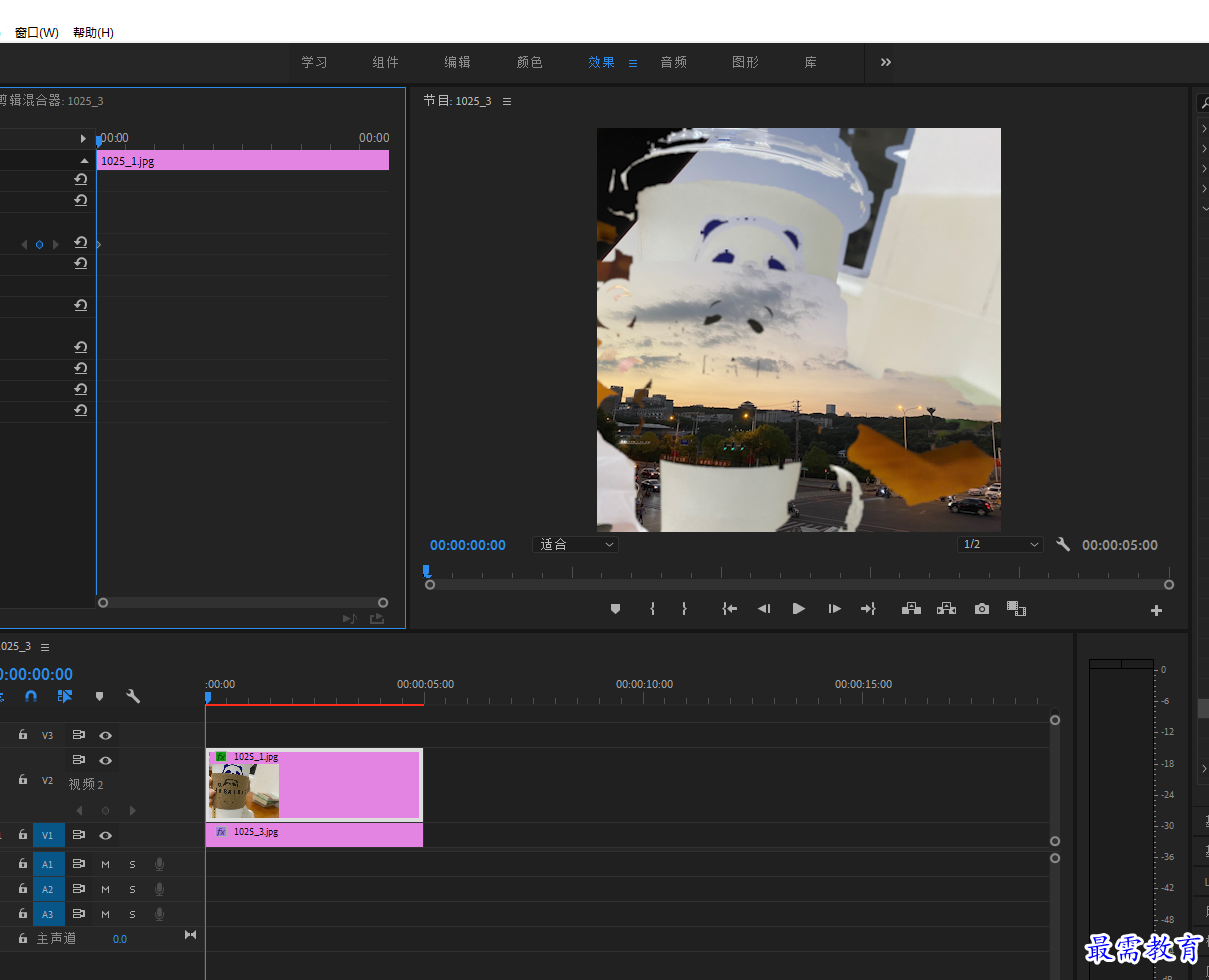The image size is (1209, 980).
Task: Enable voice-over record on track A3
Action: [159, 914]
